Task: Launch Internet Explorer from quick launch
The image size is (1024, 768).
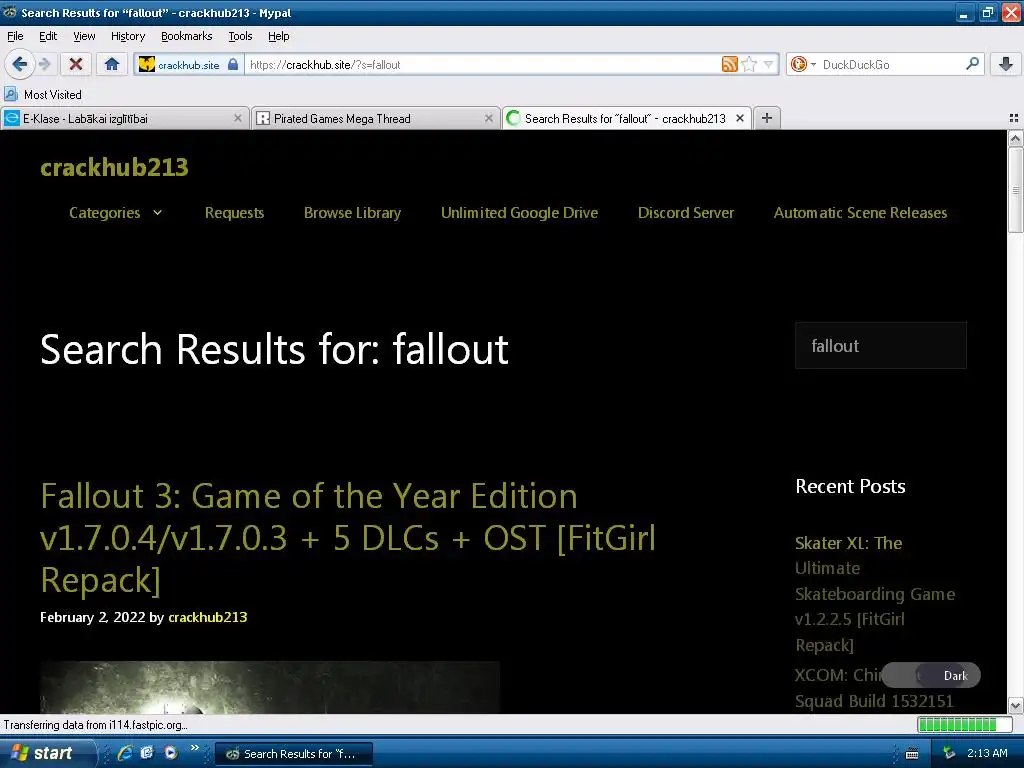Action: (x=124, y=753)
